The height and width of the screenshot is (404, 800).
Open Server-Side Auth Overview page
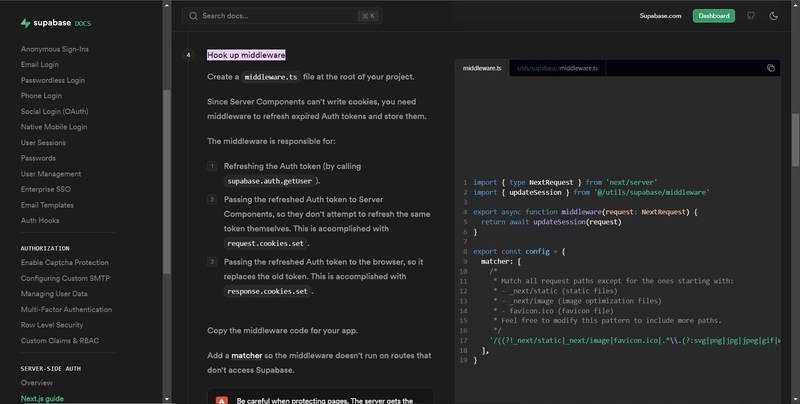36,383
